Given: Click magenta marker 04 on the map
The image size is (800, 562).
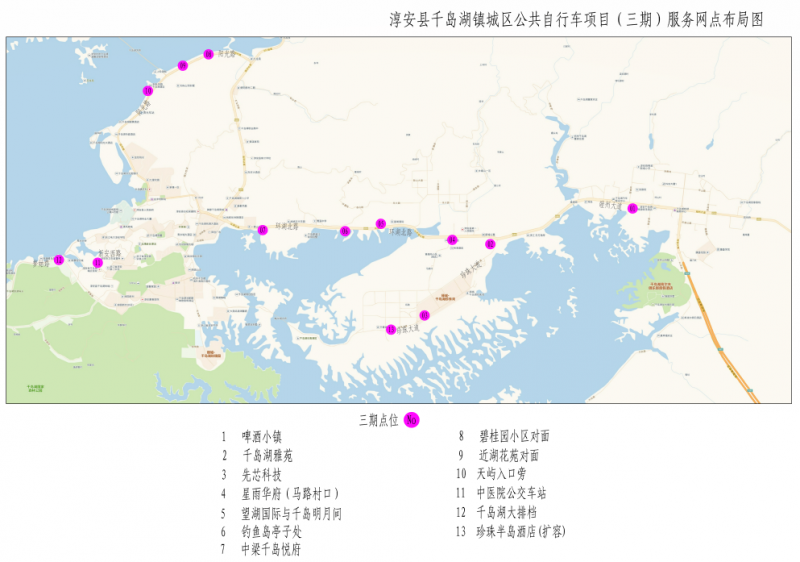Looking at the screenshot, I should (x=452, y=239).
